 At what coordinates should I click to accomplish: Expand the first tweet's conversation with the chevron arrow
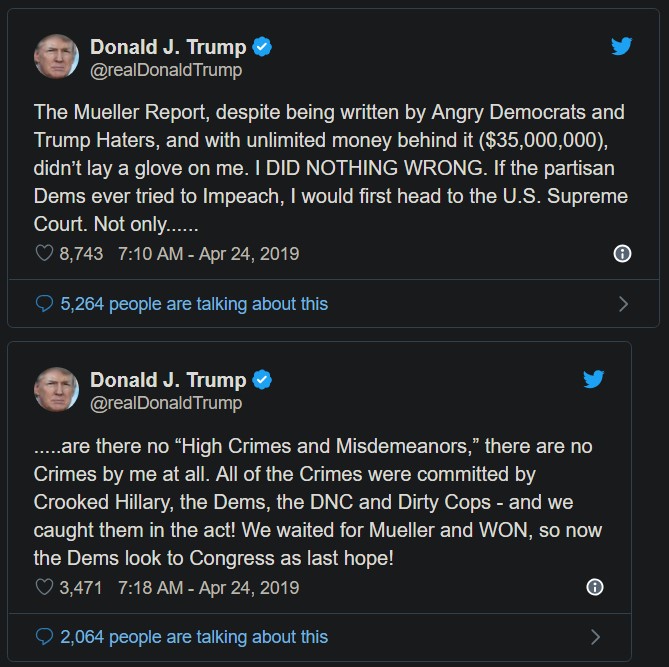click(623, 304)
